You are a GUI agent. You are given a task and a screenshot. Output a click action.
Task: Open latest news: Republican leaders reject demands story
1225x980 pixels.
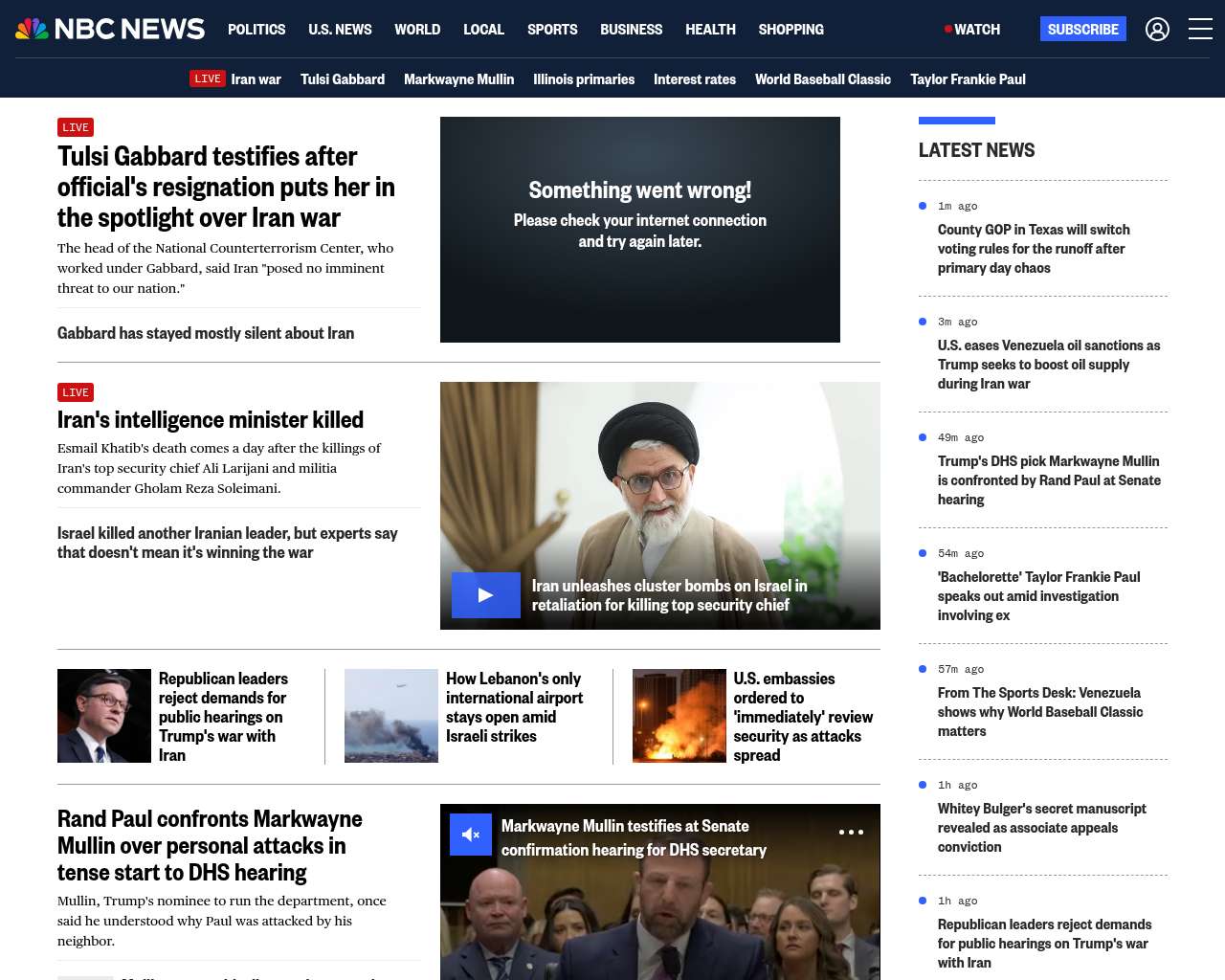point(1044,944)
